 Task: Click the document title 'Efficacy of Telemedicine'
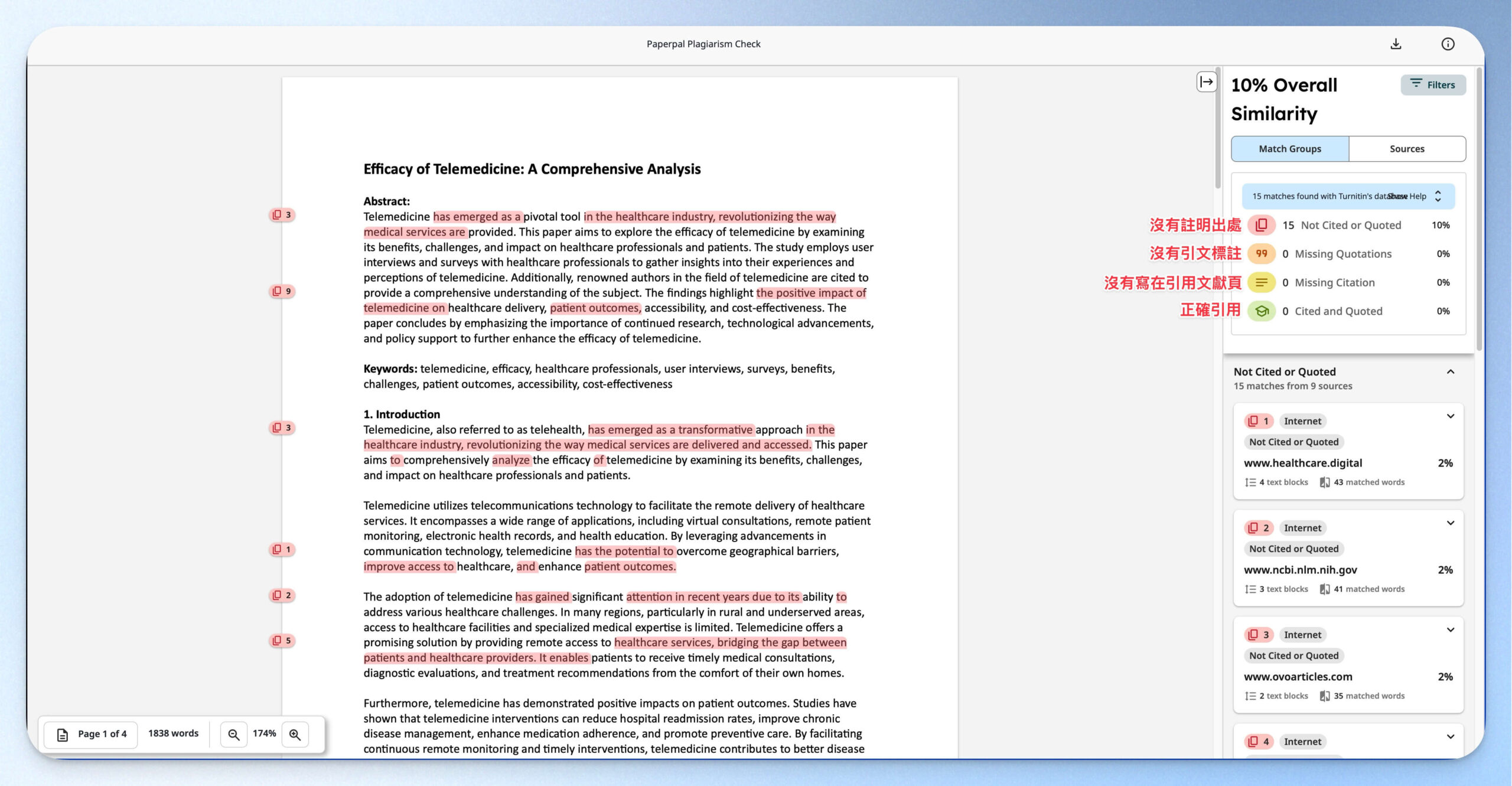pos(532,169)
